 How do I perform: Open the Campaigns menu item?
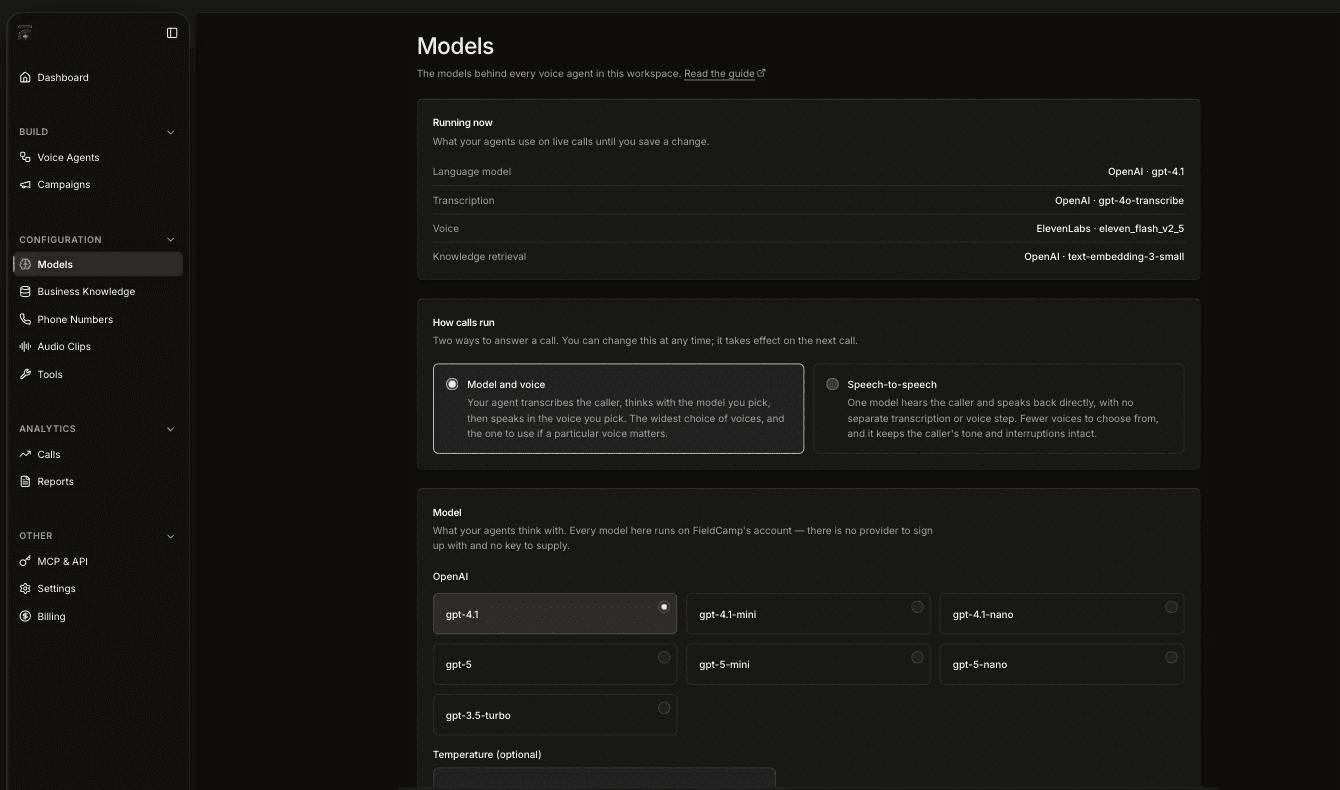[x=97, y=184]
